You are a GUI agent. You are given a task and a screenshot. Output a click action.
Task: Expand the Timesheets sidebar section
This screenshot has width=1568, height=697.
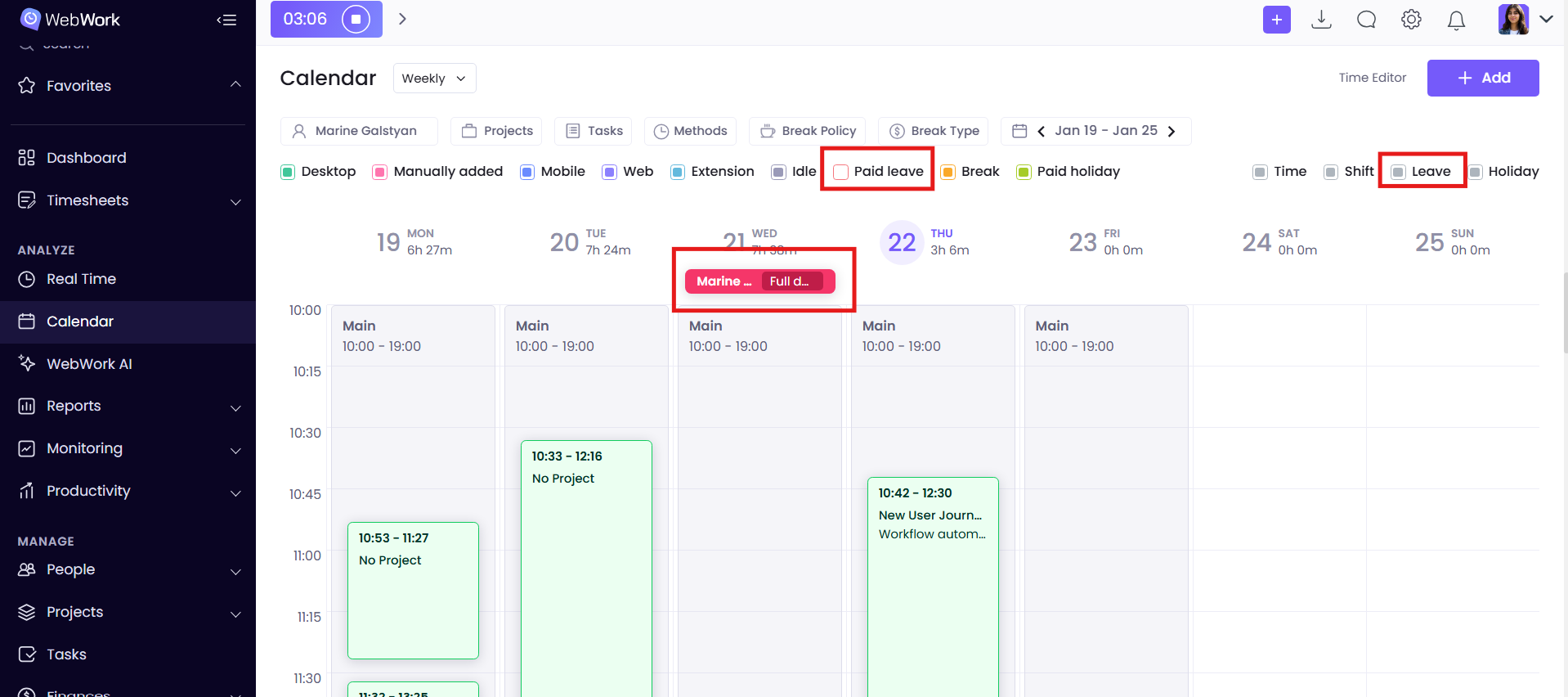point(235,201)
